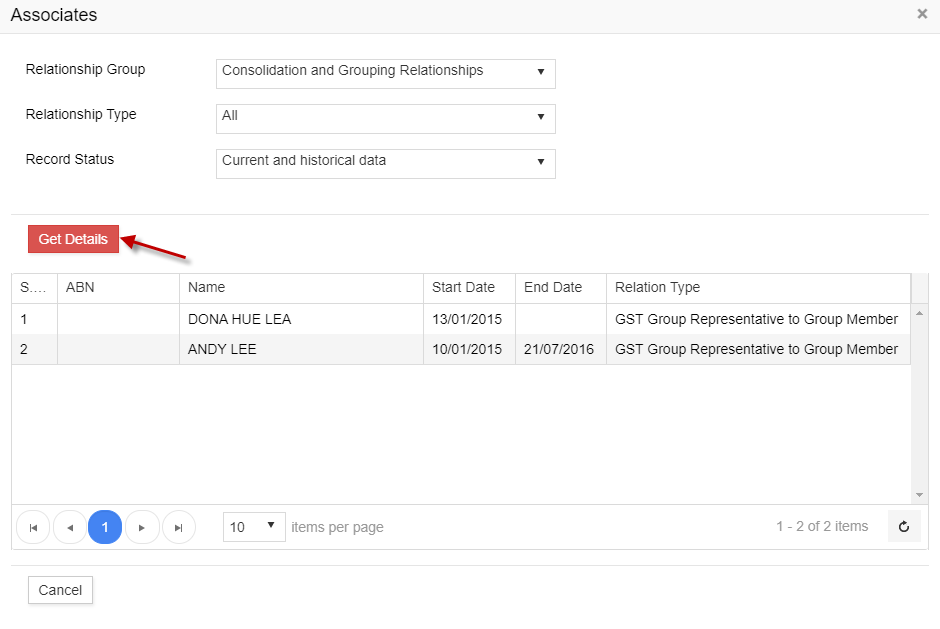The image size is (940, 629).
Task: Go to first page of results
Action: [33, 527]
